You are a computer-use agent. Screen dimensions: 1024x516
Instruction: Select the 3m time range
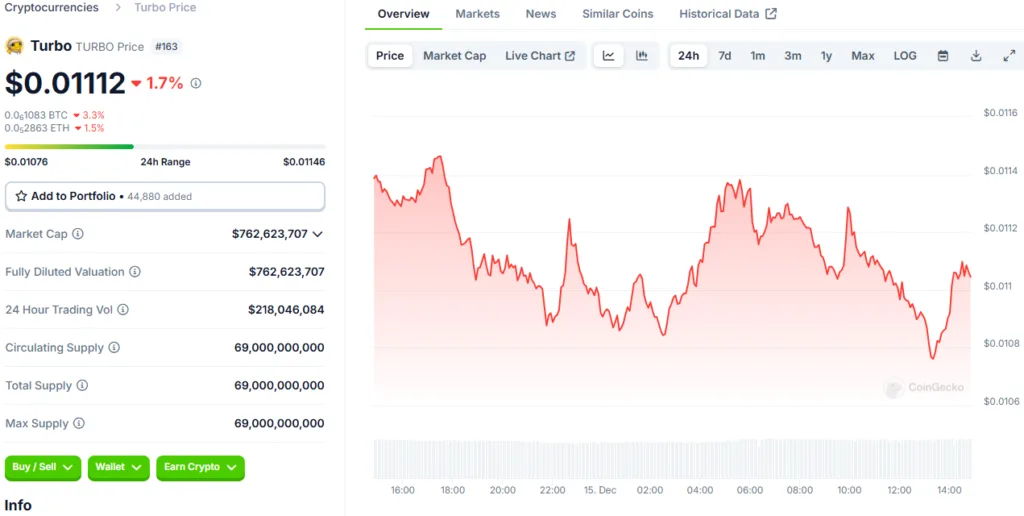(793, 56)
